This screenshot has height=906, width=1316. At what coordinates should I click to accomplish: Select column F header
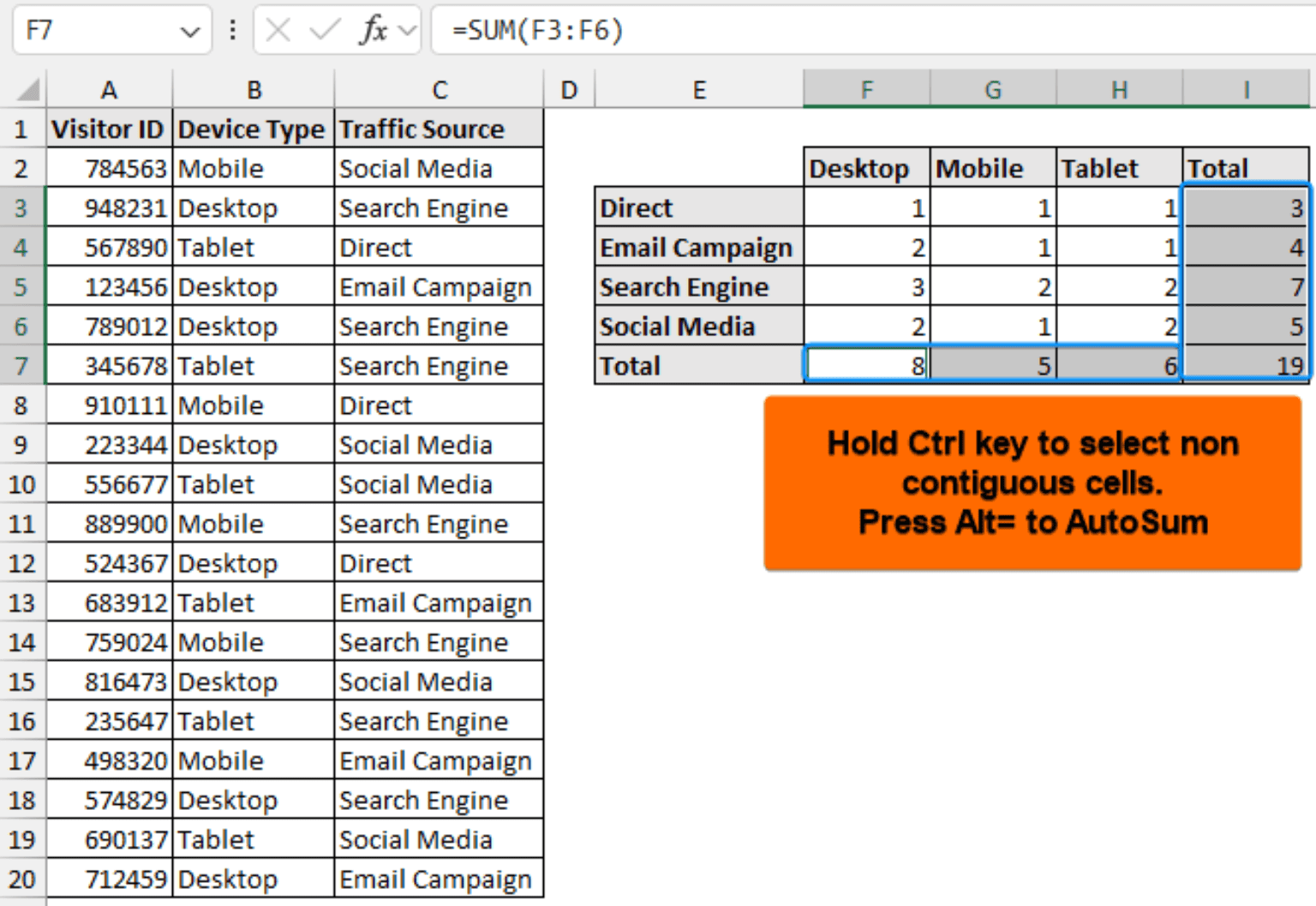point(865,88)
